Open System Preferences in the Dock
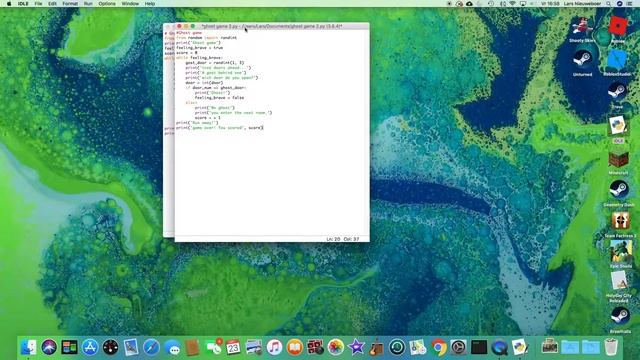 pos(459,347)
